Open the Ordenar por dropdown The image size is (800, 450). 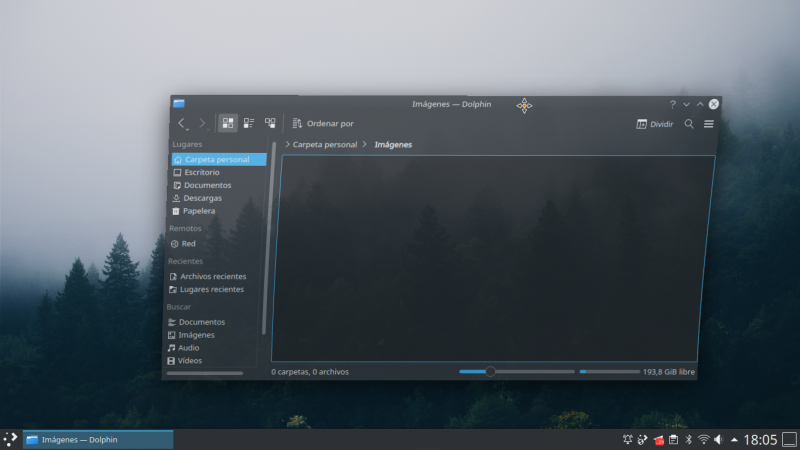322,124
